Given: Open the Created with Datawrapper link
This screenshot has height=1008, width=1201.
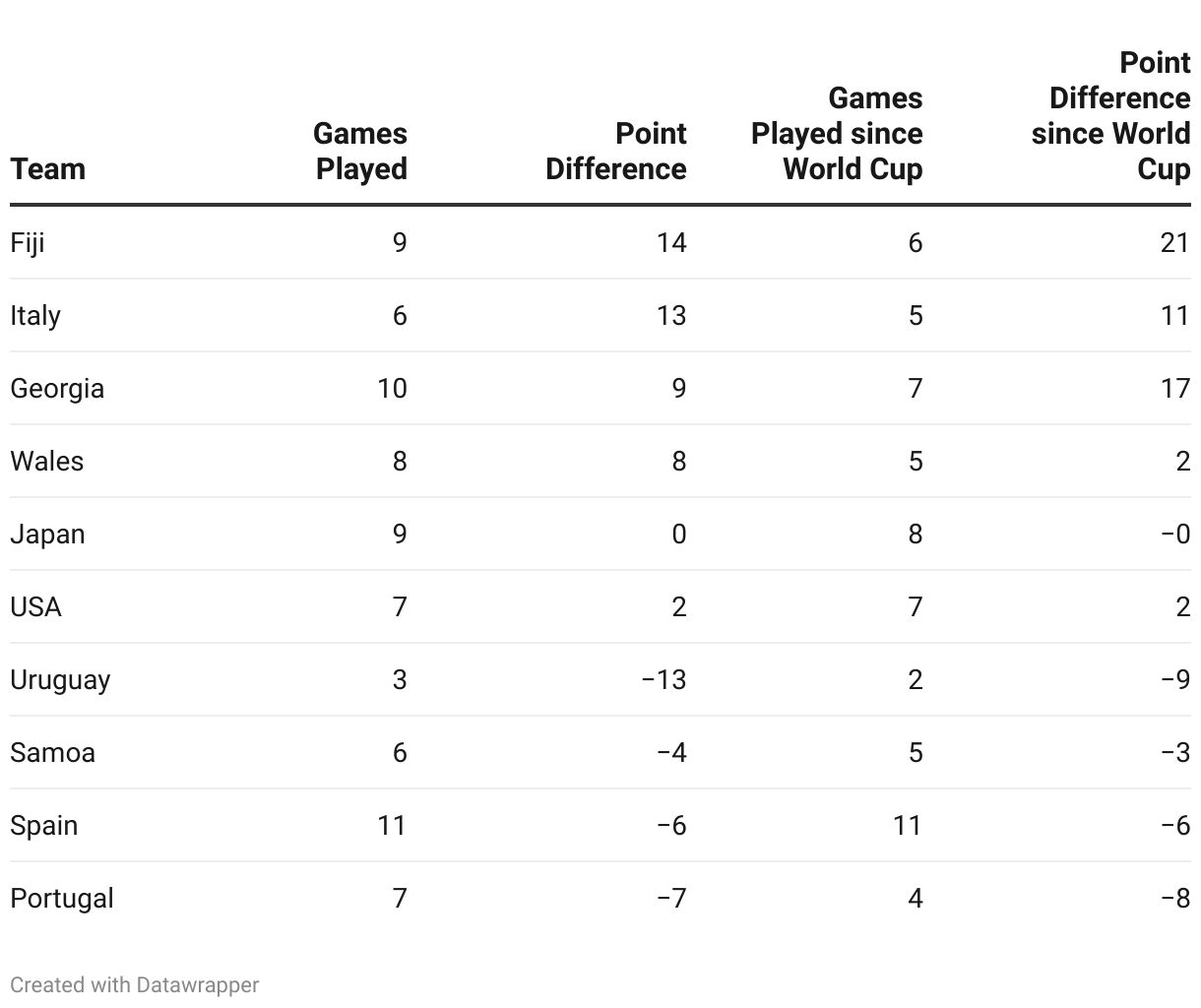Looking at the screenshot, I should [x=135, y=984].
